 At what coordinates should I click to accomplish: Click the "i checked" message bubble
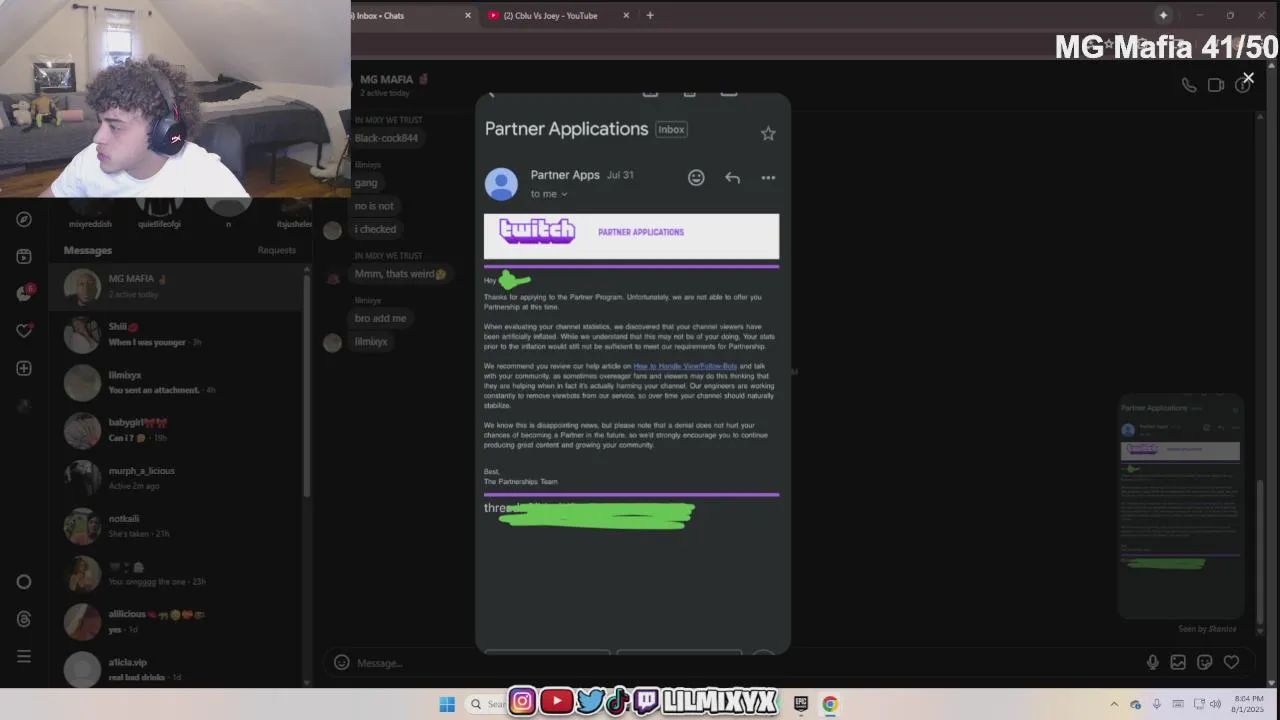[375, 229]
